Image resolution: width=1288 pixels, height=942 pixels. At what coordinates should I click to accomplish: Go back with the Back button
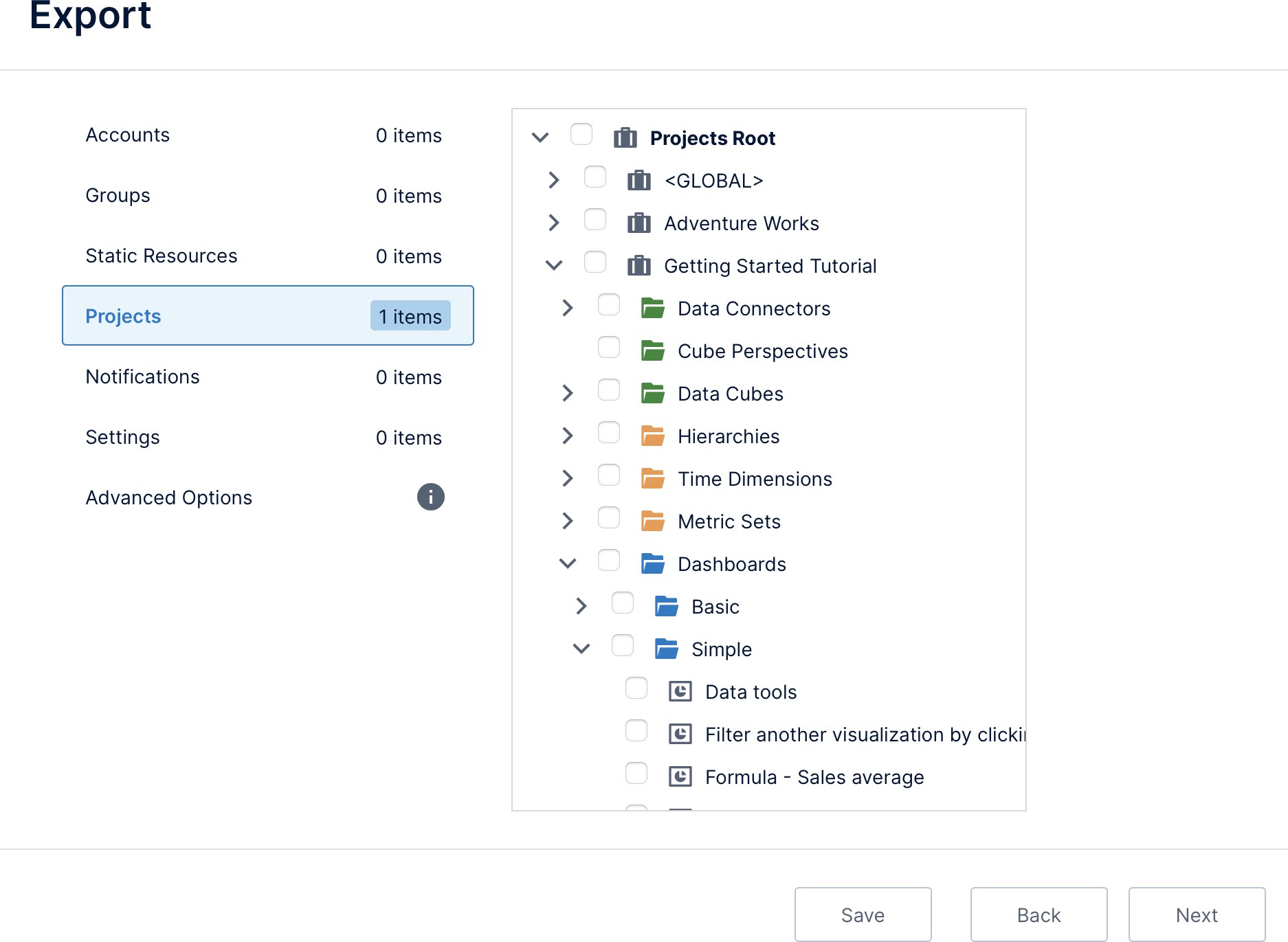coord(1039,915)
